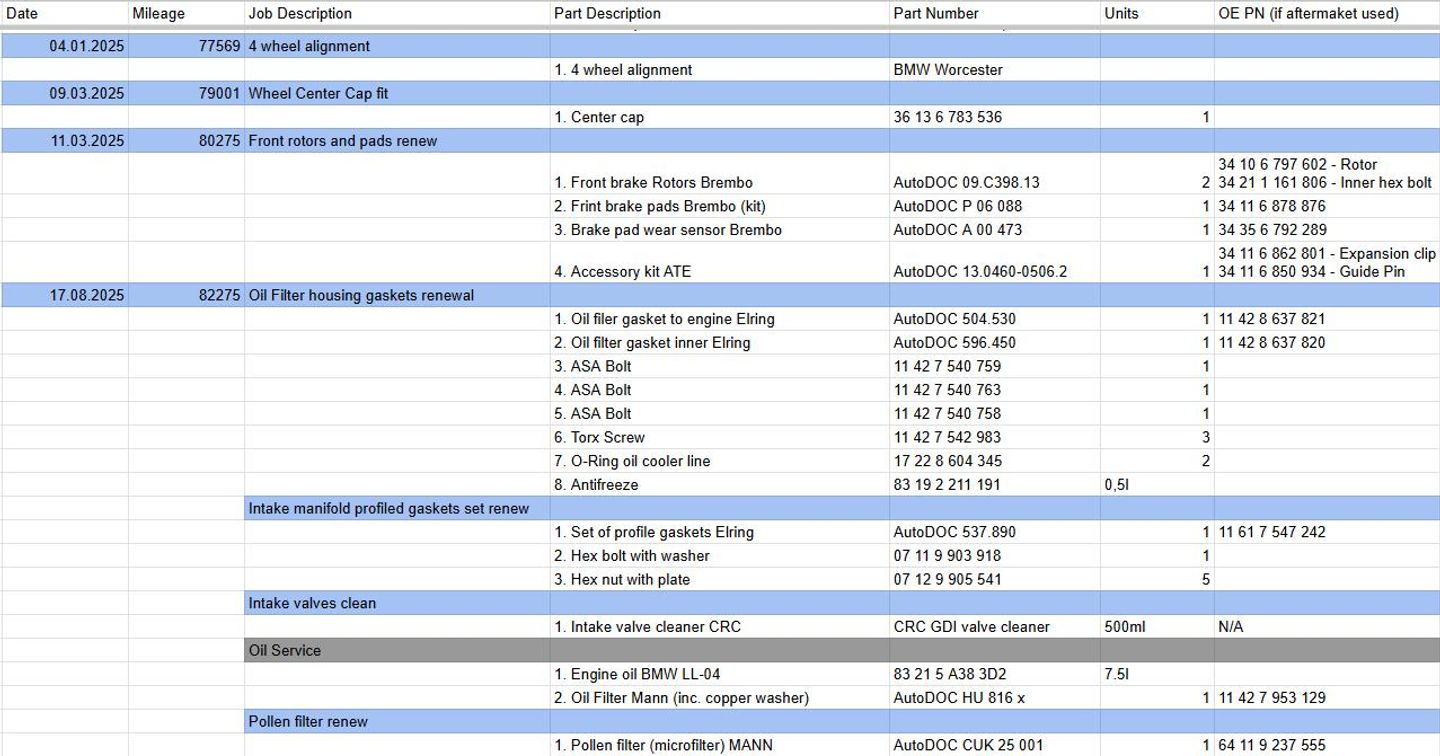Click the OE PN header cell

[1308, 14]
